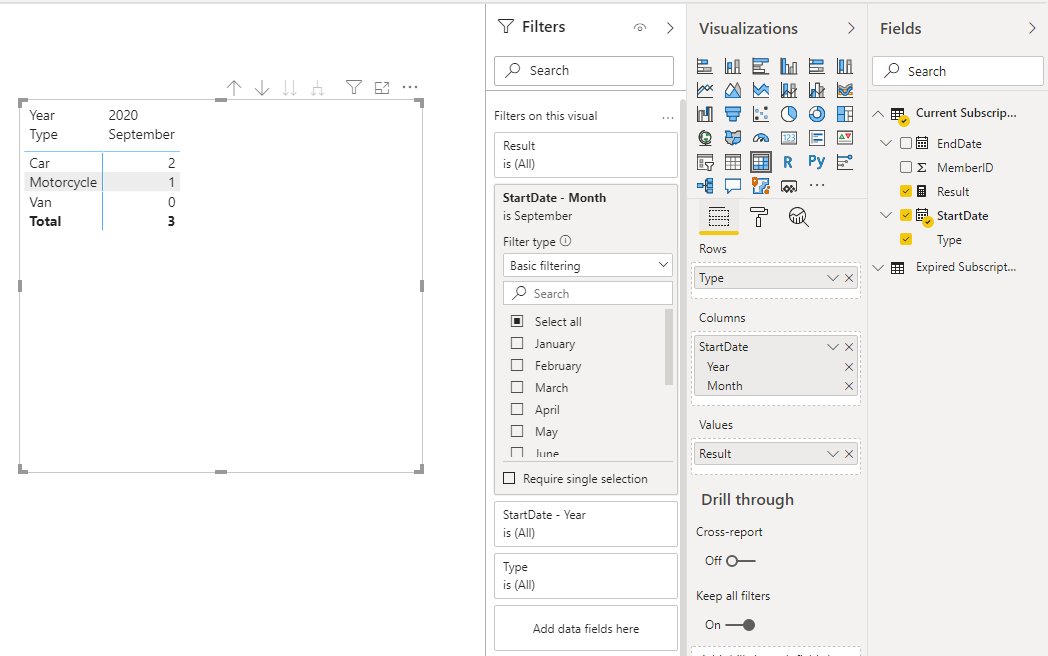Check May in the month filter

[517, 431]
